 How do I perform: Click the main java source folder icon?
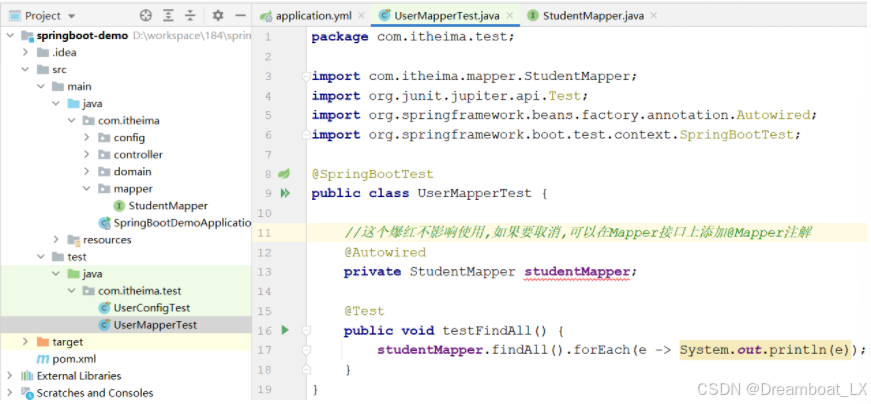[73, 103]
